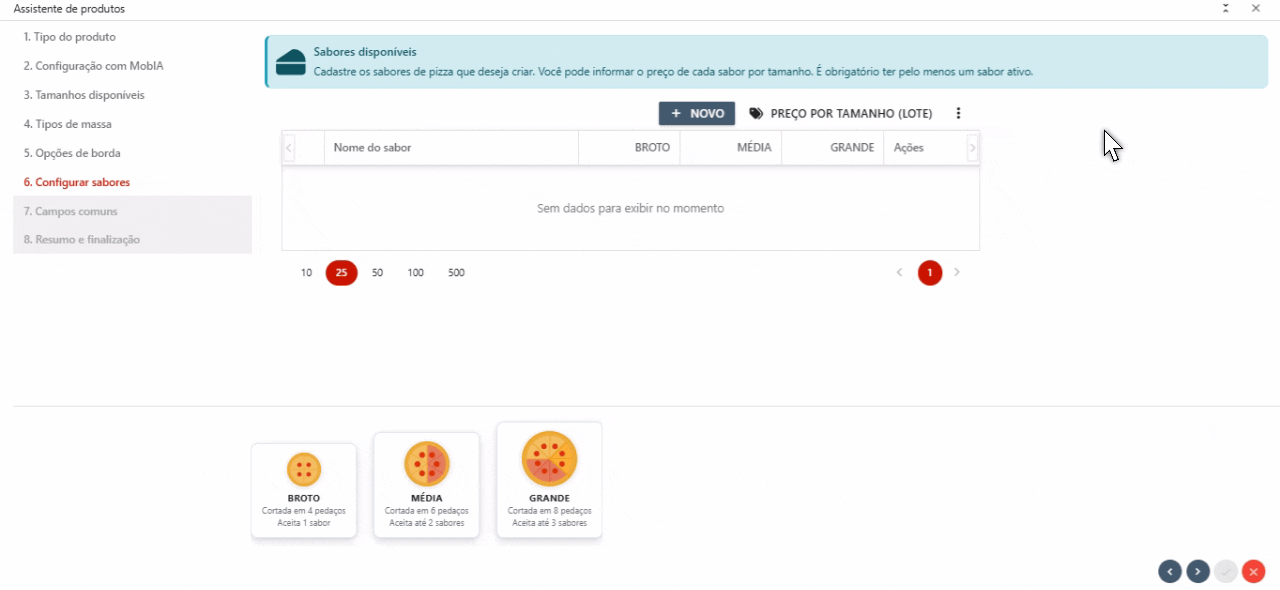Click the gray confirm checkmark button
The height and width of the screenshot is (590, 1280).
1226,571
